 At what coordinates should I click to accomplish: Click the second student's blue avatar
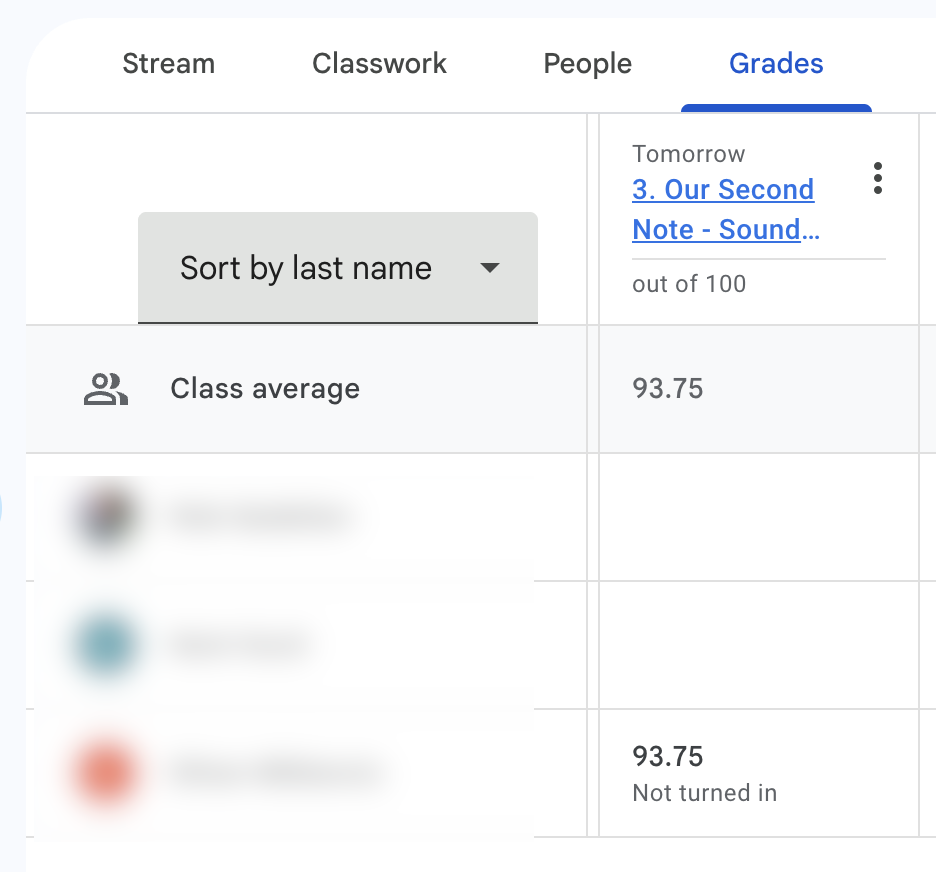tap(104, 645)
